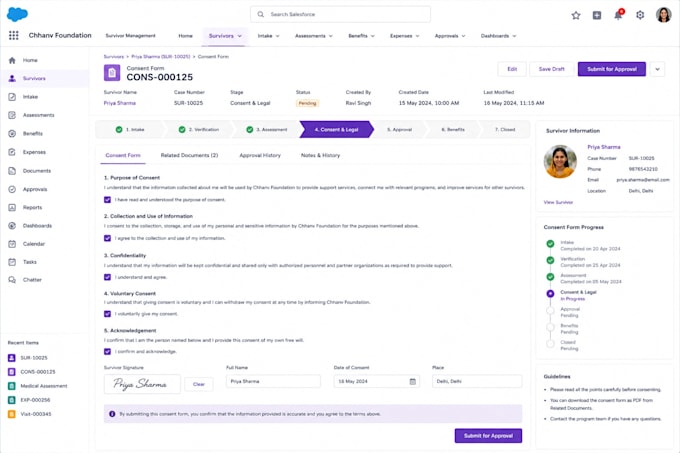
Task: Switch to Approval History tab
Action: click(260, 155)
